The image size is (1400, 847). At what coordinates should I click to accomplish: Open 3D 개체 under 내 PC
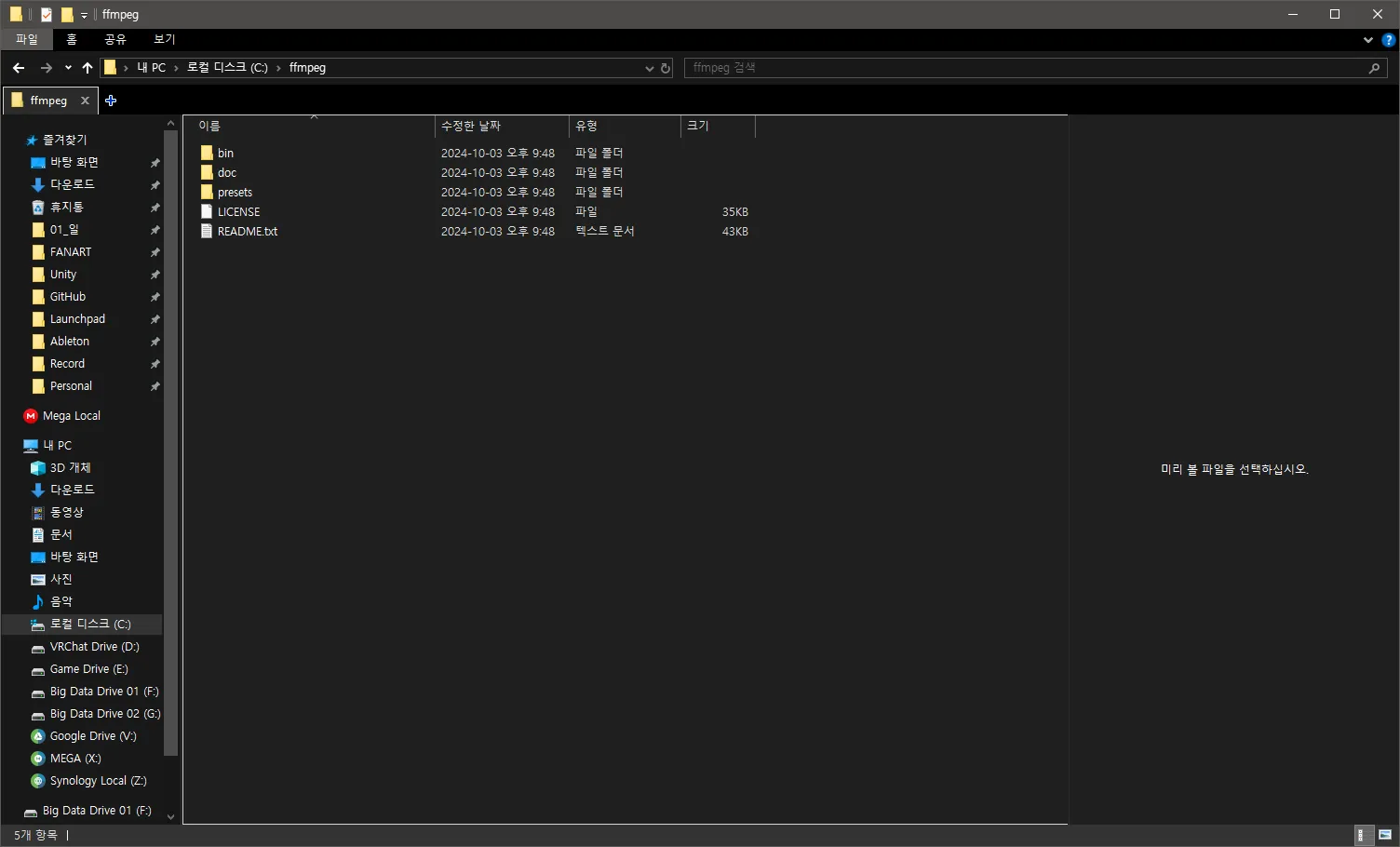coord(71,467)
